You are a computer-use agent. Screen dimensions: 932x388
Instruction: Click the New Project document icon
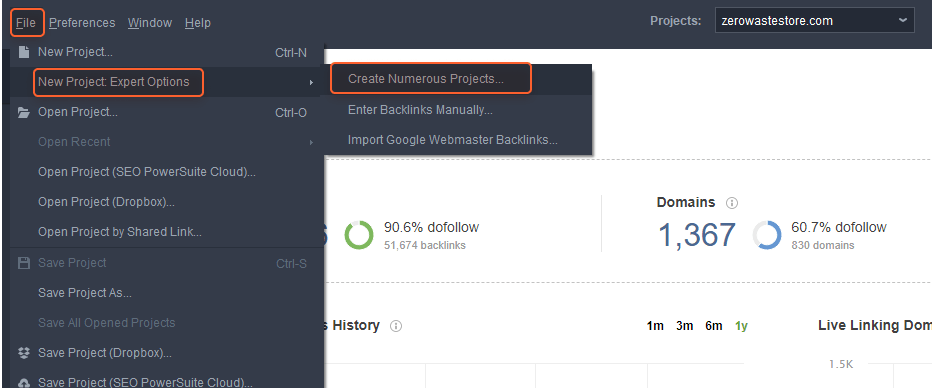click(24, 52)
